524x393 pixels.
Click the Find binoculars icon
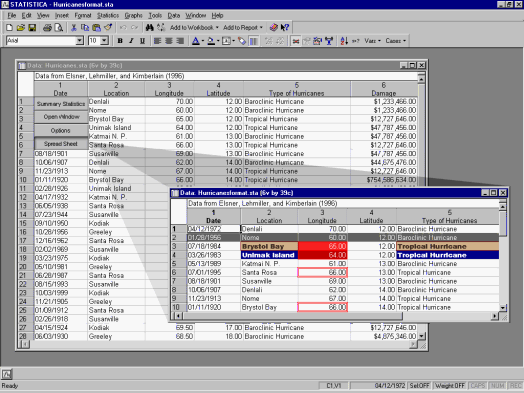[x=149, y=28]
